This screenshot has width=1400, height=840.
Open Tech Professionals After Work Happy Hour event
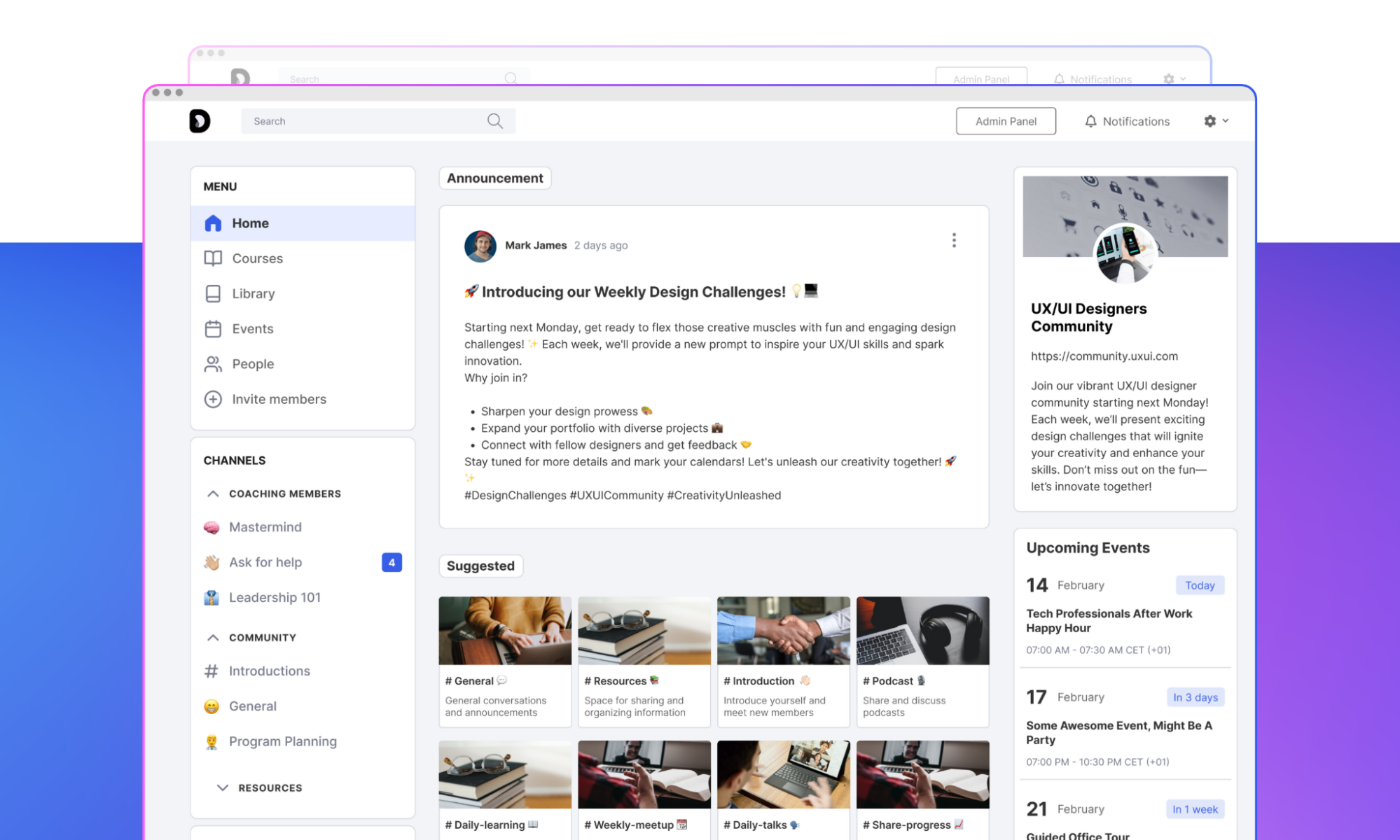coord(1109,621)
